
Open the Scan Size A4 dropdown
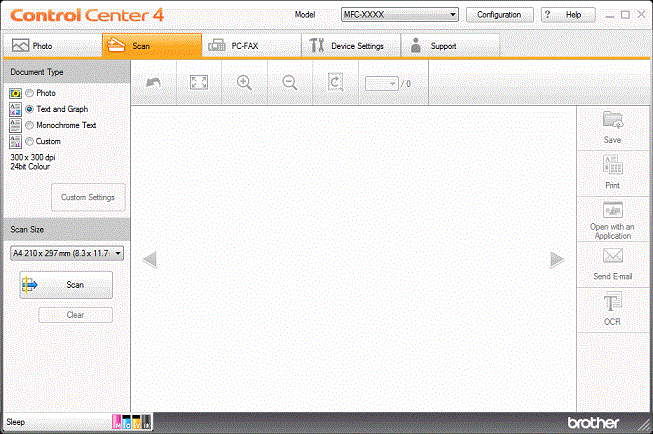pyautogui.click(x=67, y=254)
